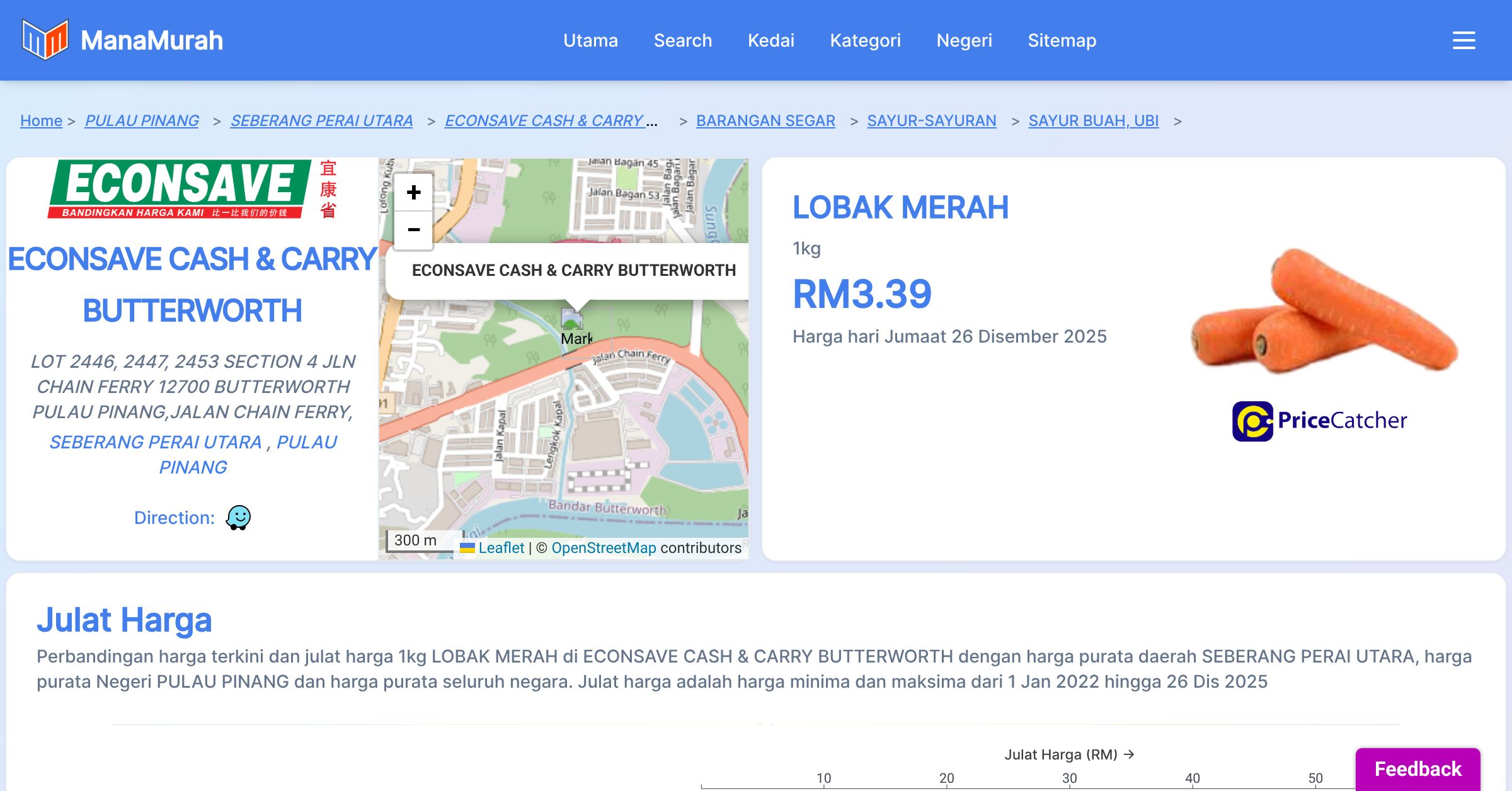Click the PriceCatcher logo
Viewport: 1512px width, 791px height.
pos(1319,421)
